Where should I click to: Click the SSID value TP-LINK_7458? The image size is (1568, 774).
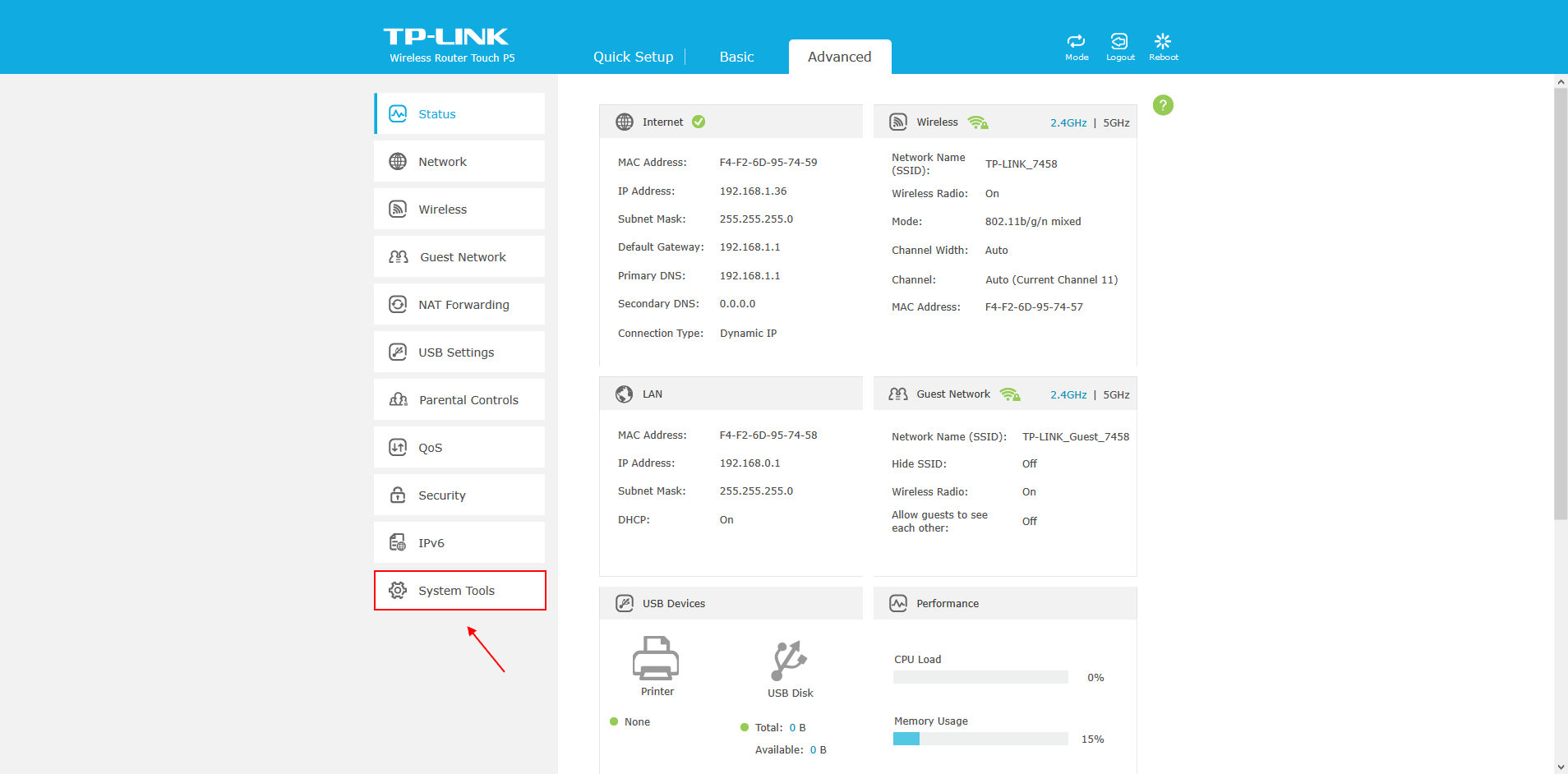coord(1021,164)
